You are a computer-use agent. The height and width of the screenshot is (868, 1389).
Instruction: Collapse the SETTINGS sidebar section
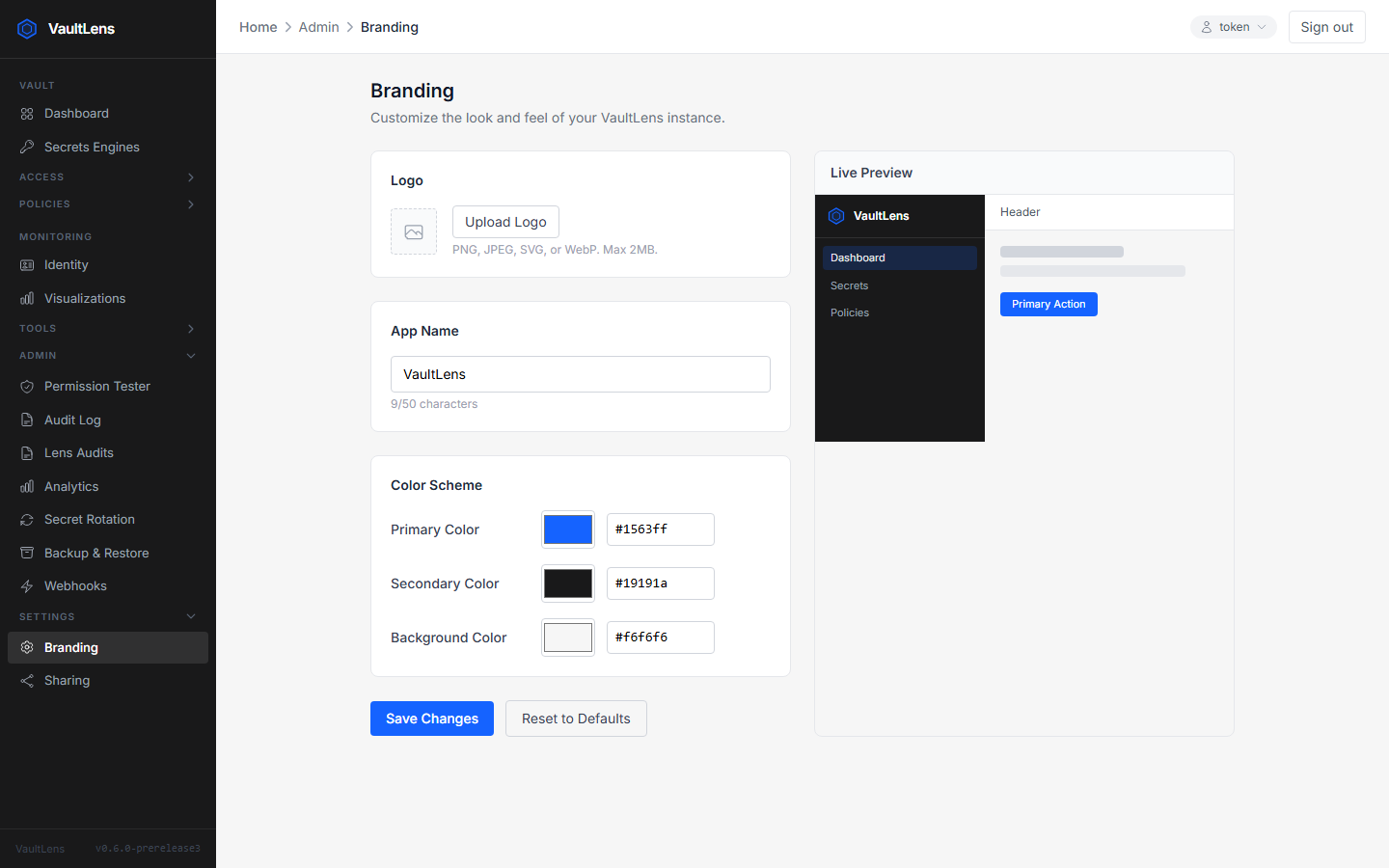(x=108, y=616)
